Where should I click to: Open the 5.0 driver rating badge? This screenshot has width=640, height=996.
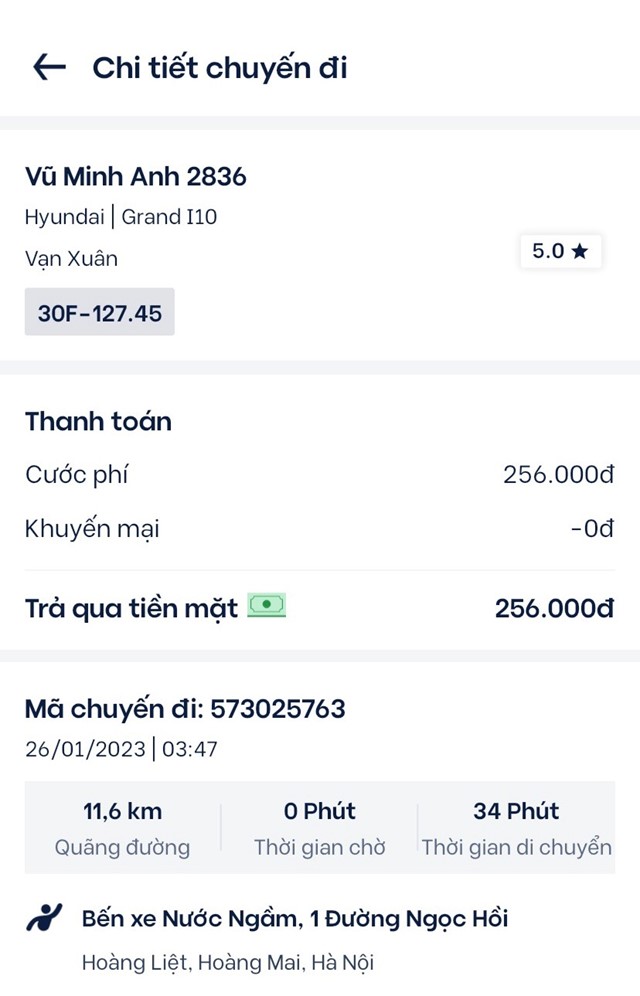pyautogui.click(x=560, y=251)
